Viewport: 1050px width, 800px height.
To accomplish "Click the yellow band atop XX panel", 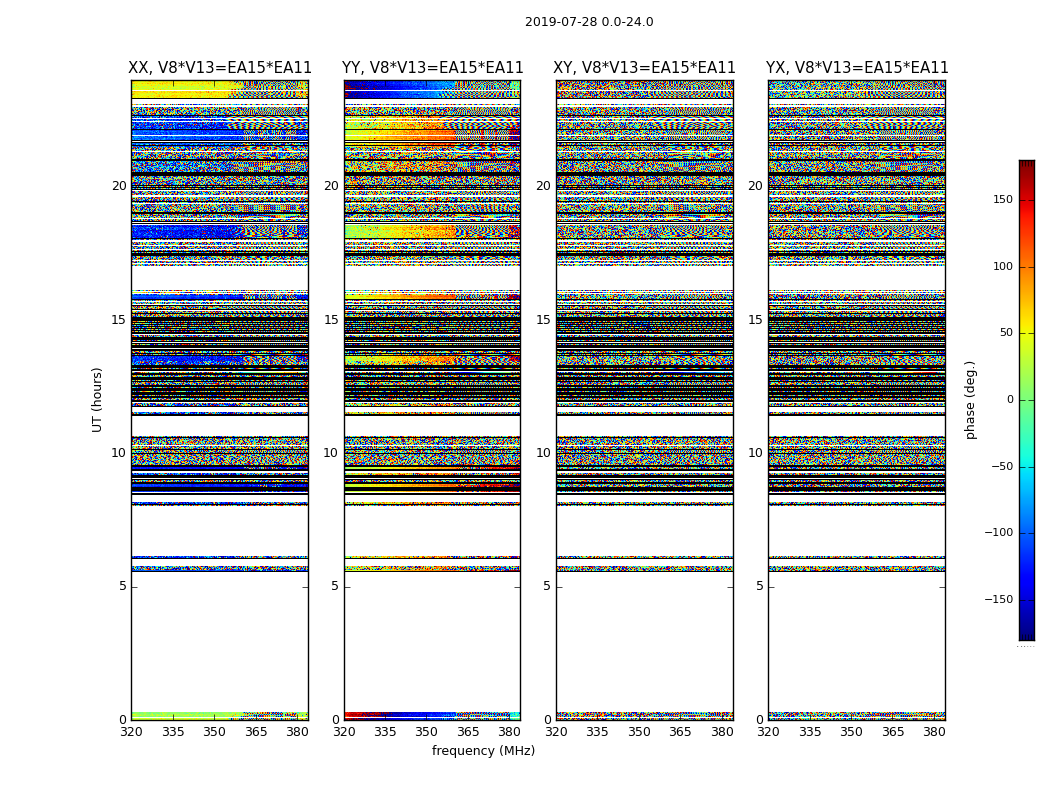I will [181, 89].
